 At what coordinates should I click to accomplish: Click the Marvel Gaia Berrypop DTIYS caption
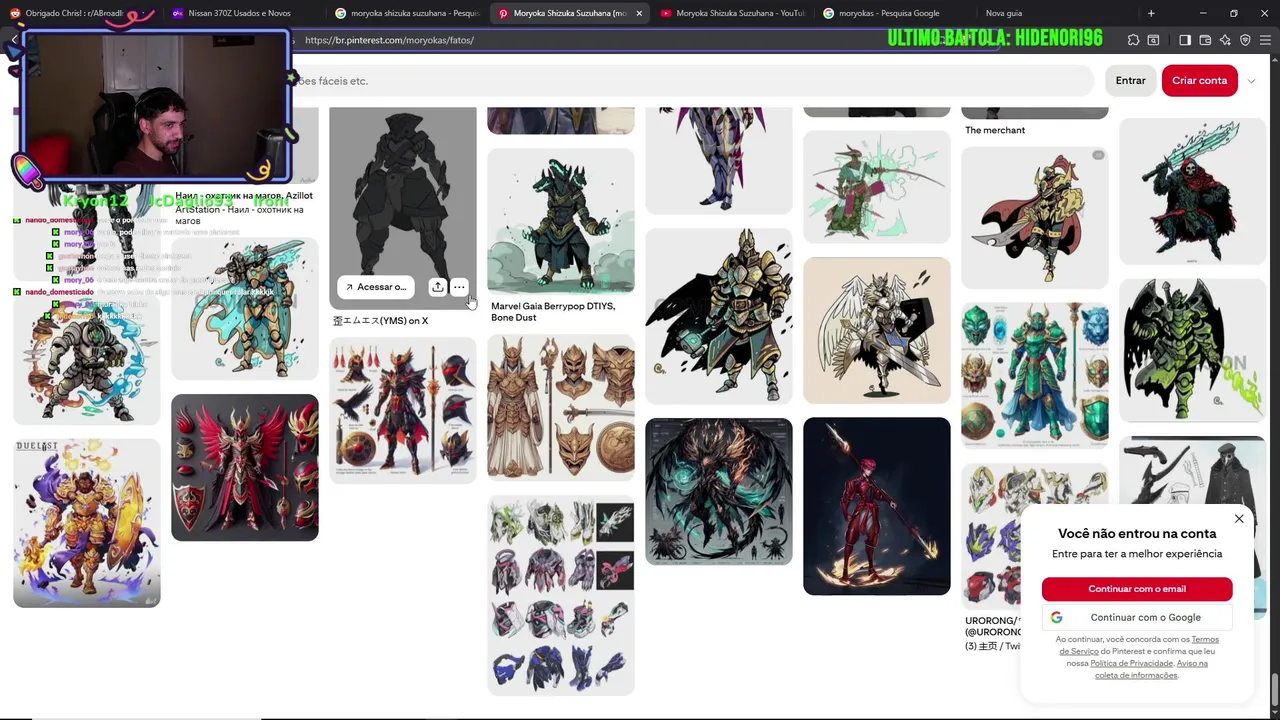tap(553, 312)
